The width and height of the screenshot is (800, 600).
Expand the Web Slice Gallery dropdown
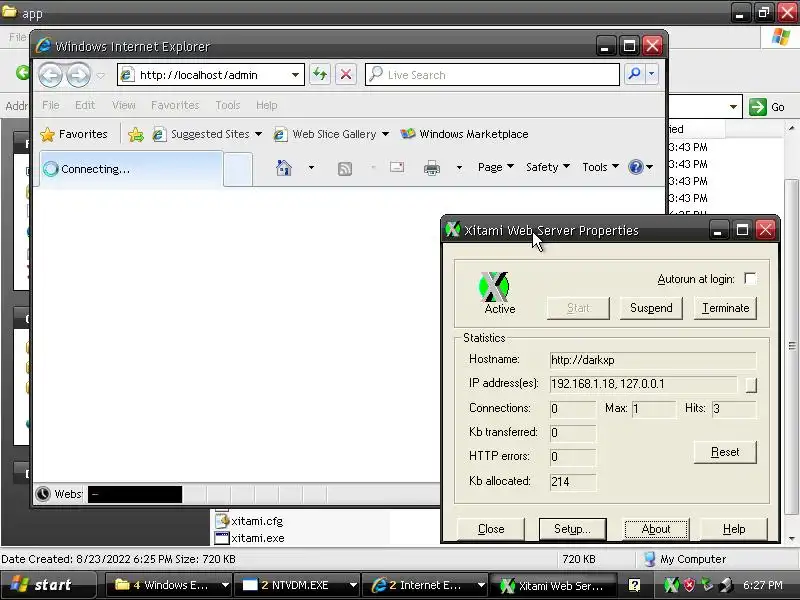pos(385,134)
